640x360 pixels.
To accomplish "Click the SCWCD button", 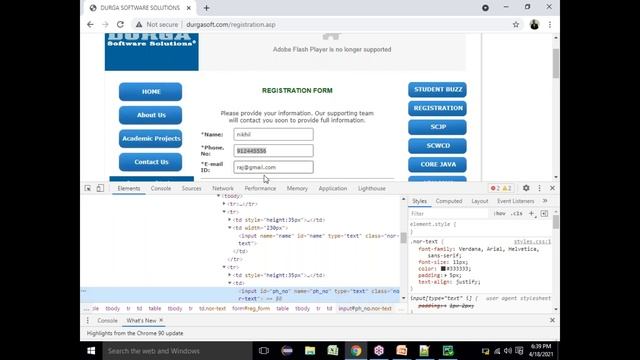I will coord(438,146).
